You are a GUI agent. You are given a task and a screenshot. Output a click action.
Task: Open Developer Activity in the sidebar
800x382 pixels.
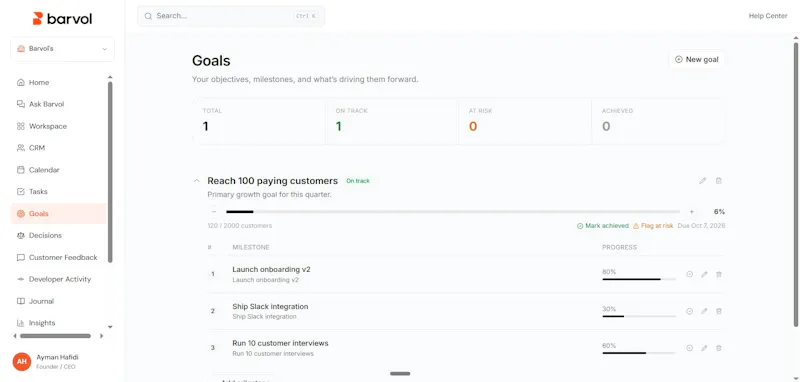58,279
